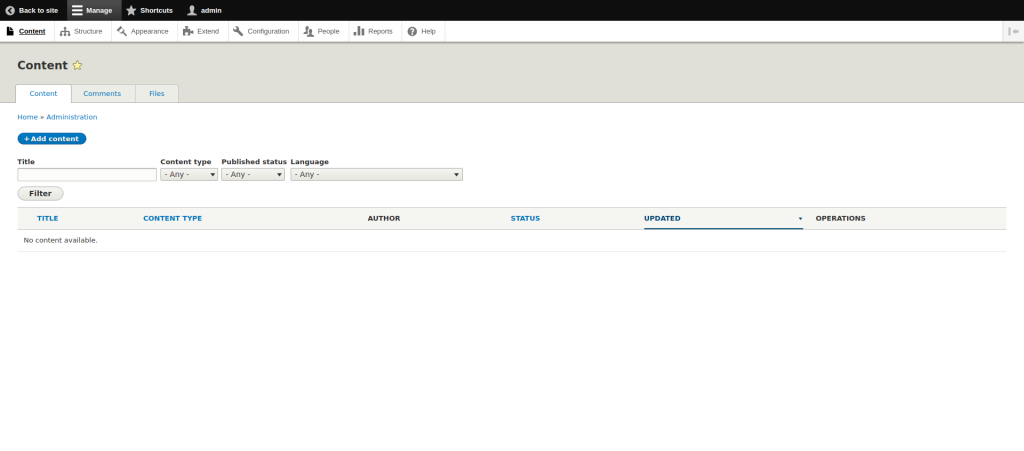Viewport: 1024px width, 451px height.
Task: Open the People admin page
Action: tap(321, 31)
